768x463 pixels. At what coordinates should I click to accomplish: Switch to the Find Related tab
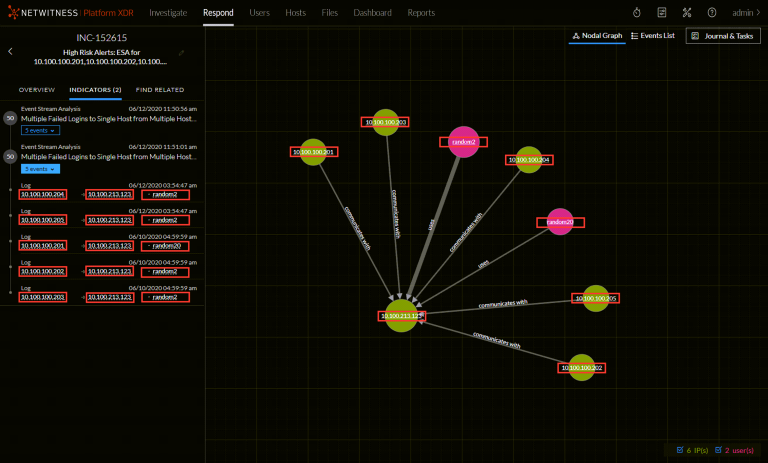159,89
